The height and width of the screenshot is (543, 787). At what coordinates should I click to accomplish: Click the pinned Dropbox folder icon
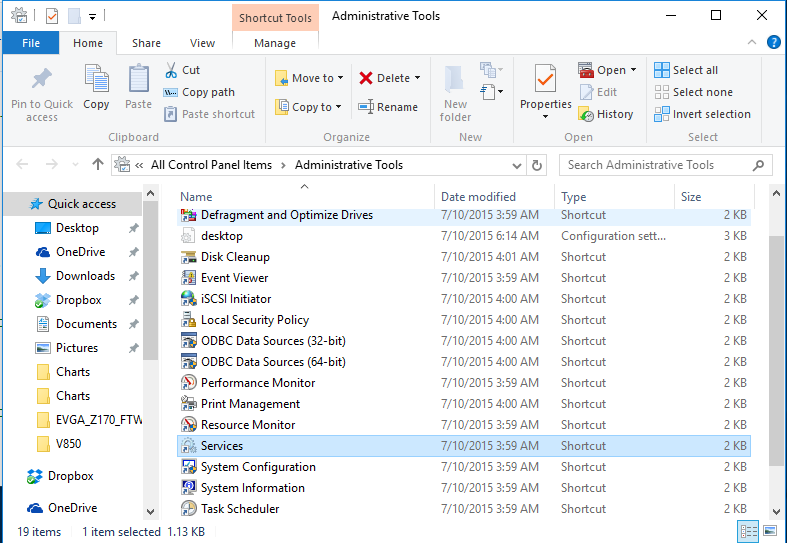[x=43, y=300]
